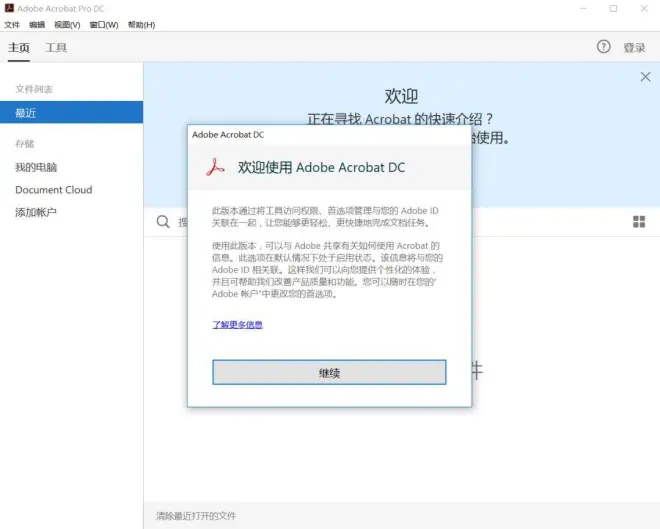Click the 欢迎使用 Adobe Acrobat DC heading
The height and width of the screenshot is (529, 660).
pyautogui.click(x=321, y=167)
